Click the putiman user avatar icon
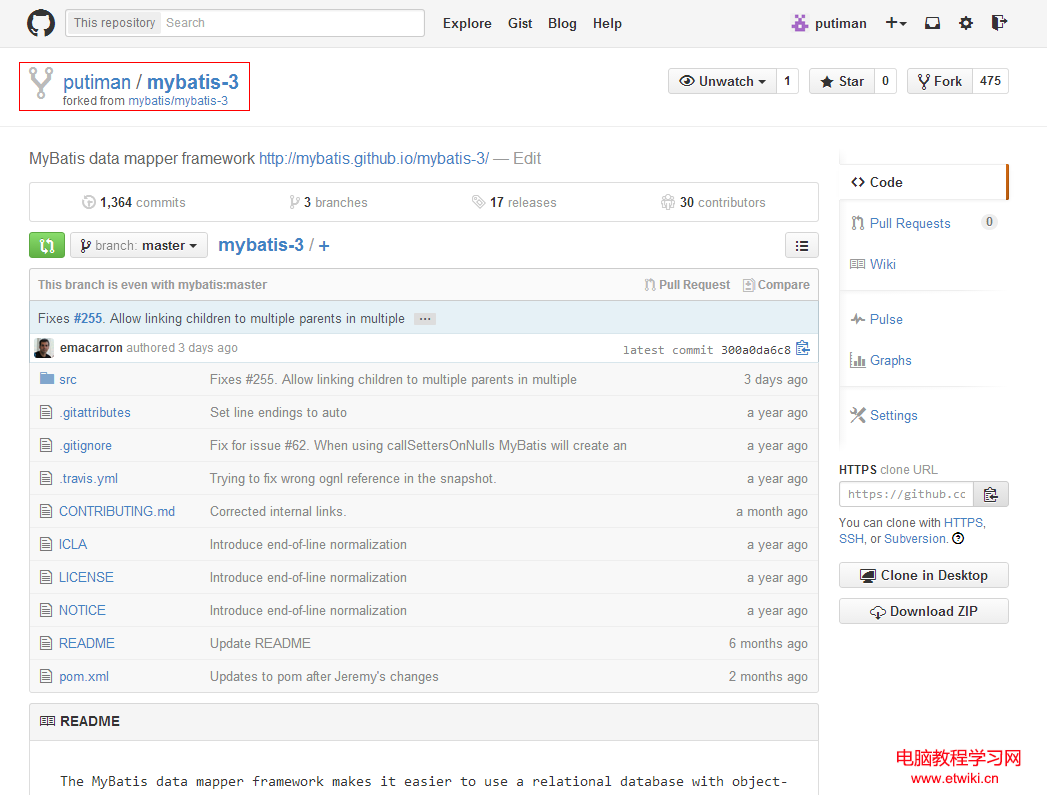The height and width of the screenshot is (795, 1047). [x=799, y=23]
